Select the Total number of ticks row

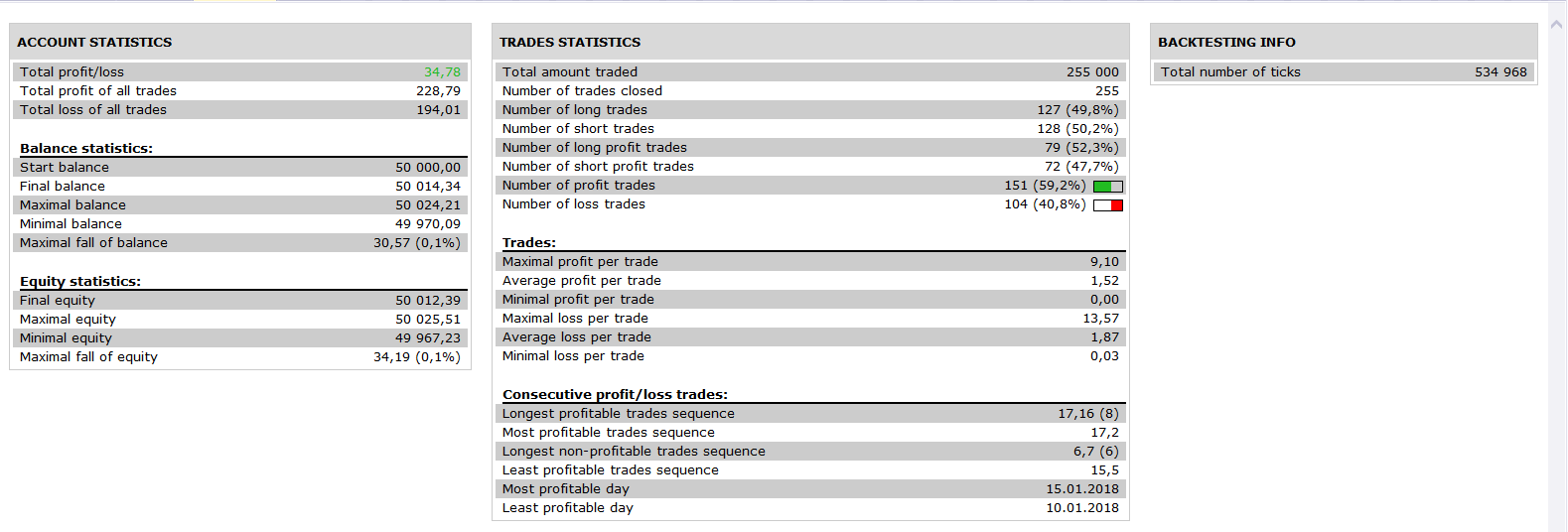coord(1344,71)
